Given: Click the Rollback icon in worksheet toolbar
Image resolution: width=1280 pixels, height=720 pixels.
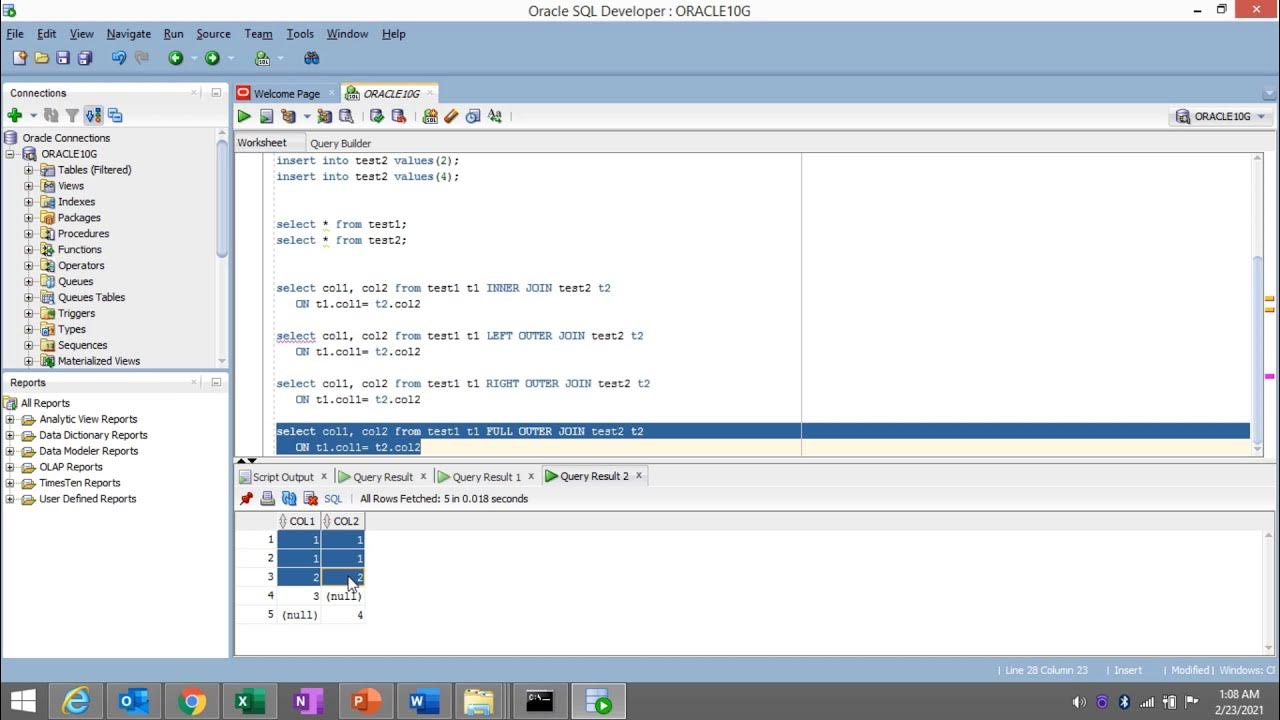Looking at the screenshot, I should pyautogui.click(x=399, y=116).
